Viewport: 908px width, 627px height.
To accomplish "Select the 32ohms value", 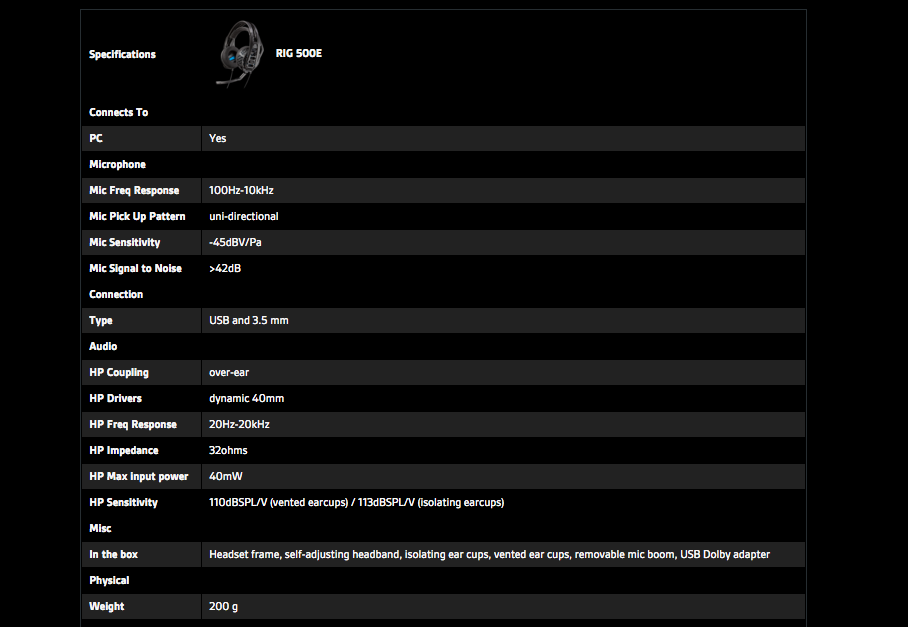I will 228,450.
